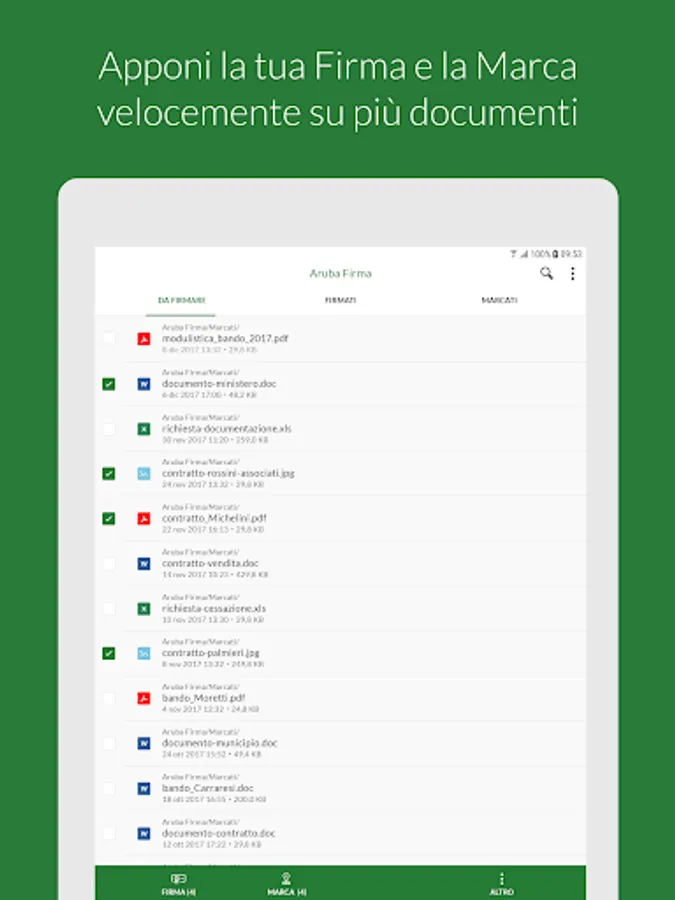Click PDF icon of contratto_Michelini.pdf
The width and height of the screenshot is (675, 900).
(x=143, y=518)
